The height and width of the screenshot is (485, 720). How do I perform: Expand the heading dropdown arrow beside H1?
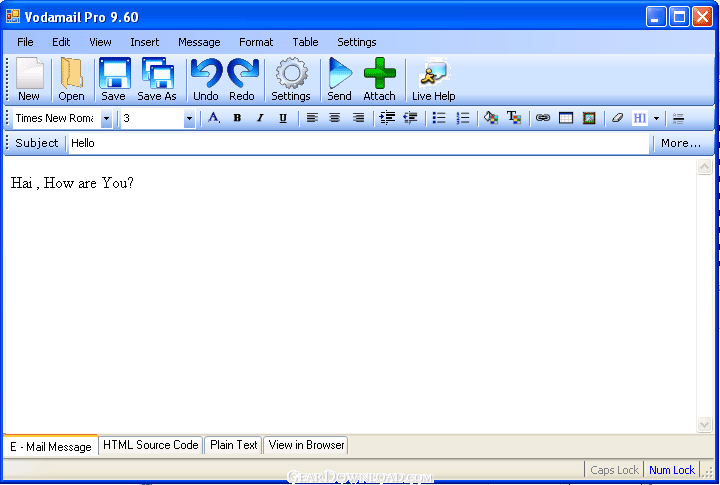pos(656,118)
